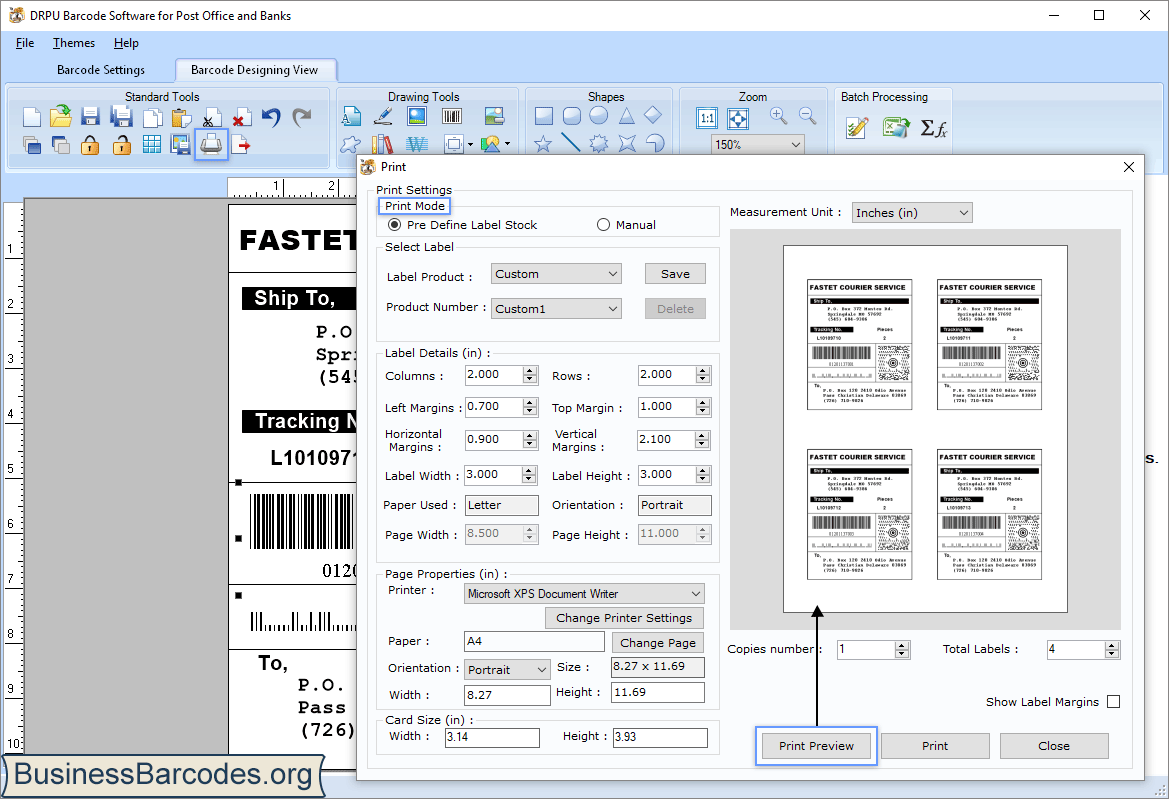Select the Manual print mode radio button
Screen dimensions: 1169x799
(x=603, y=224)
